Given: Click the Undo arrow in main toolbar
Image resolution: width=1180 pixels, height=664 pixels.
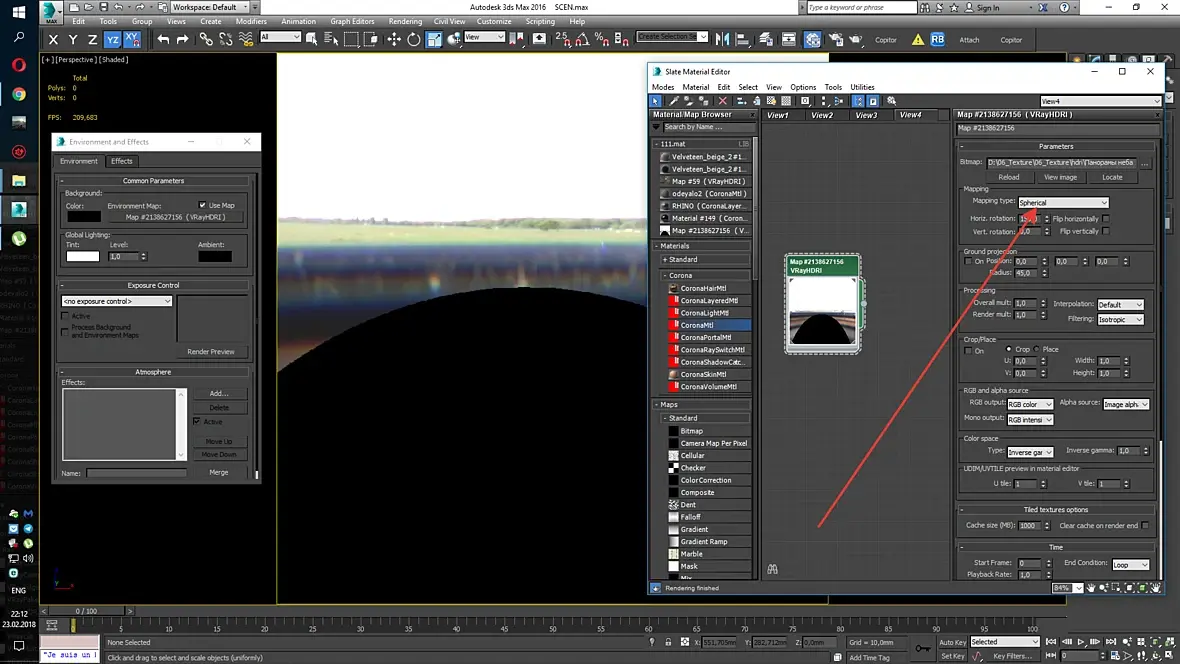Looking at the screenshot, I should (163, 39).
